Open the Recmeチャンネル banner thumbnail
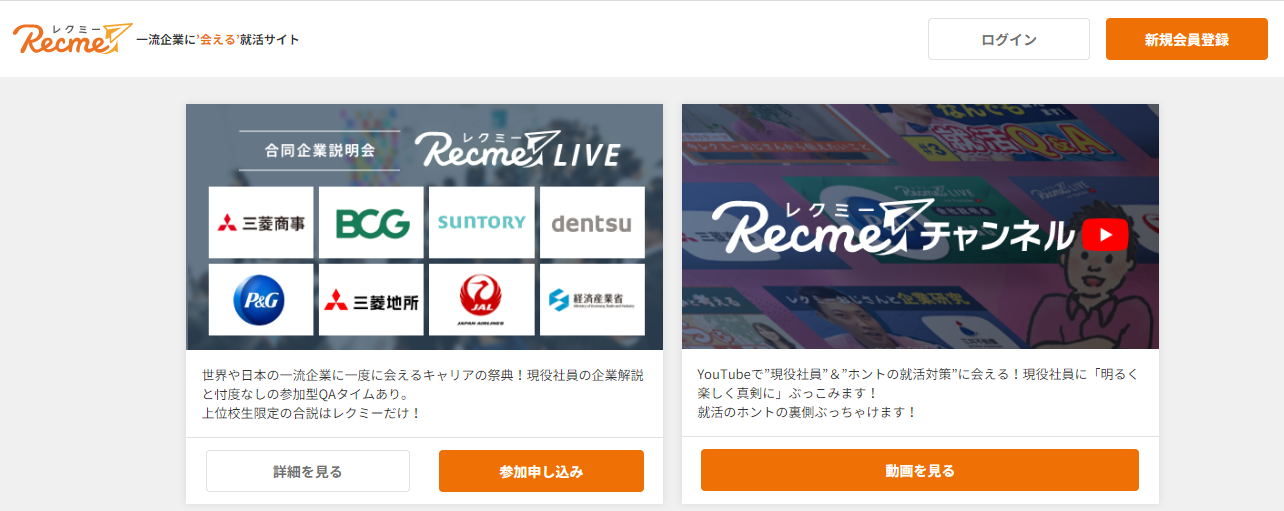Viewport: 1284px width, 511px height. [x=921, y=226]
